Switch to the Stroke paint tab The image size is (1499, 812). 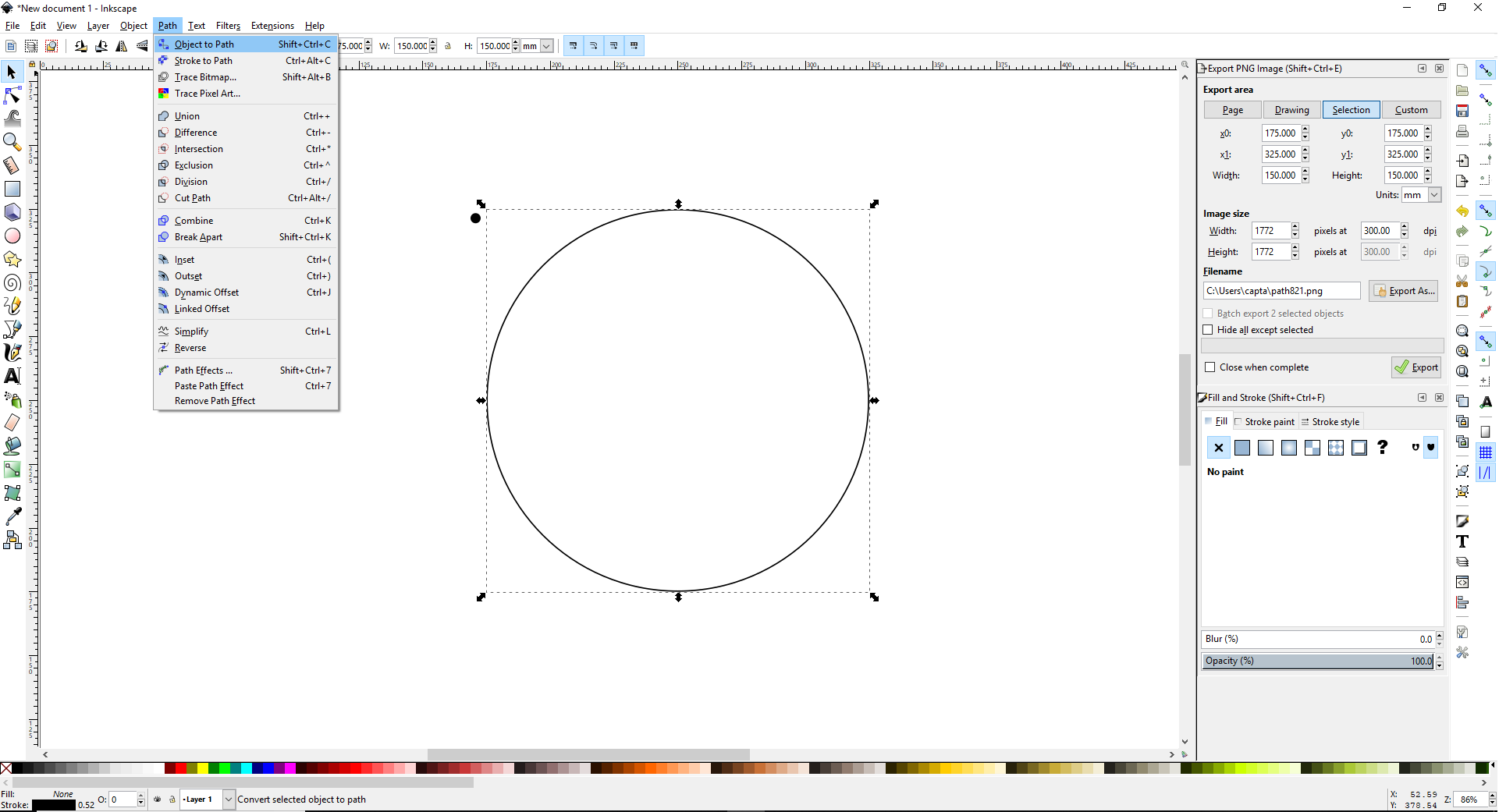pyautogui.click(x=1264, y=422)
